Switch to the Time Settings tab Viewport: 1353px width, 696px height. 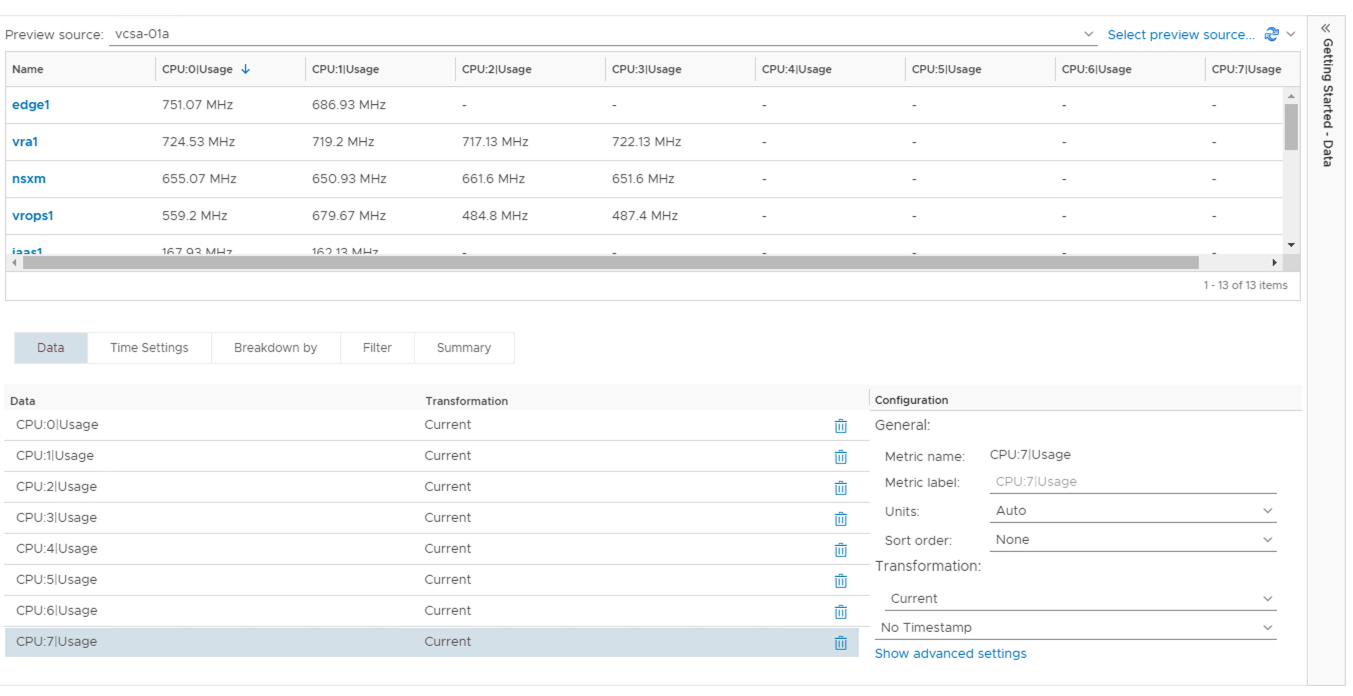[x=149, y=348]
